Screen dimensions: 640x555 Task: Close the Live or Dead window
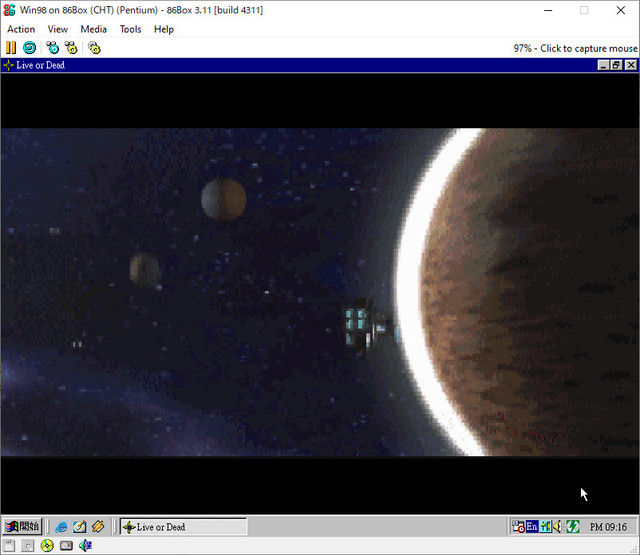click(x=631, y=65)
